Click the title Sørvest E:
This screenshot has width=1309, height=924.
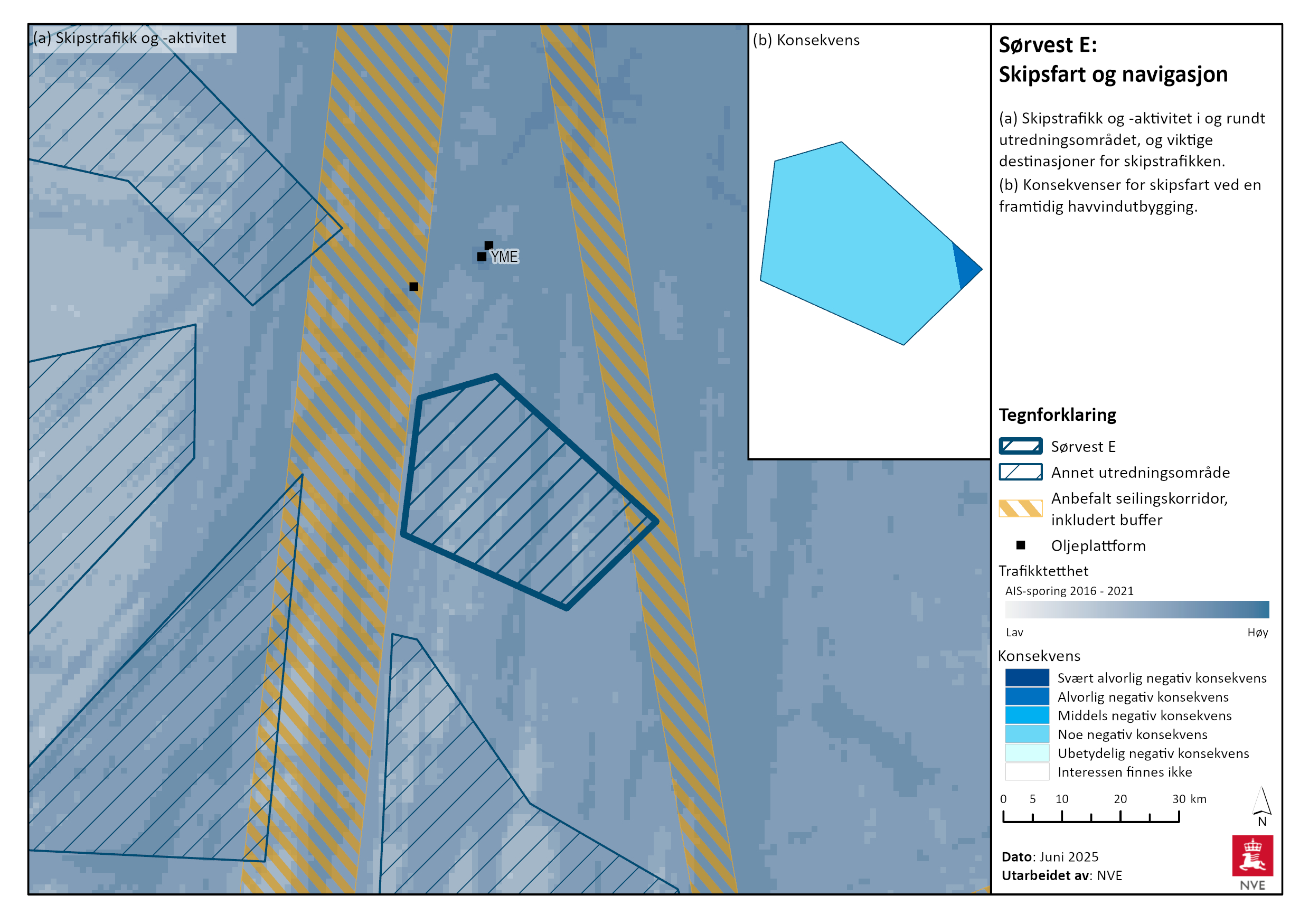click(1047, 45)
